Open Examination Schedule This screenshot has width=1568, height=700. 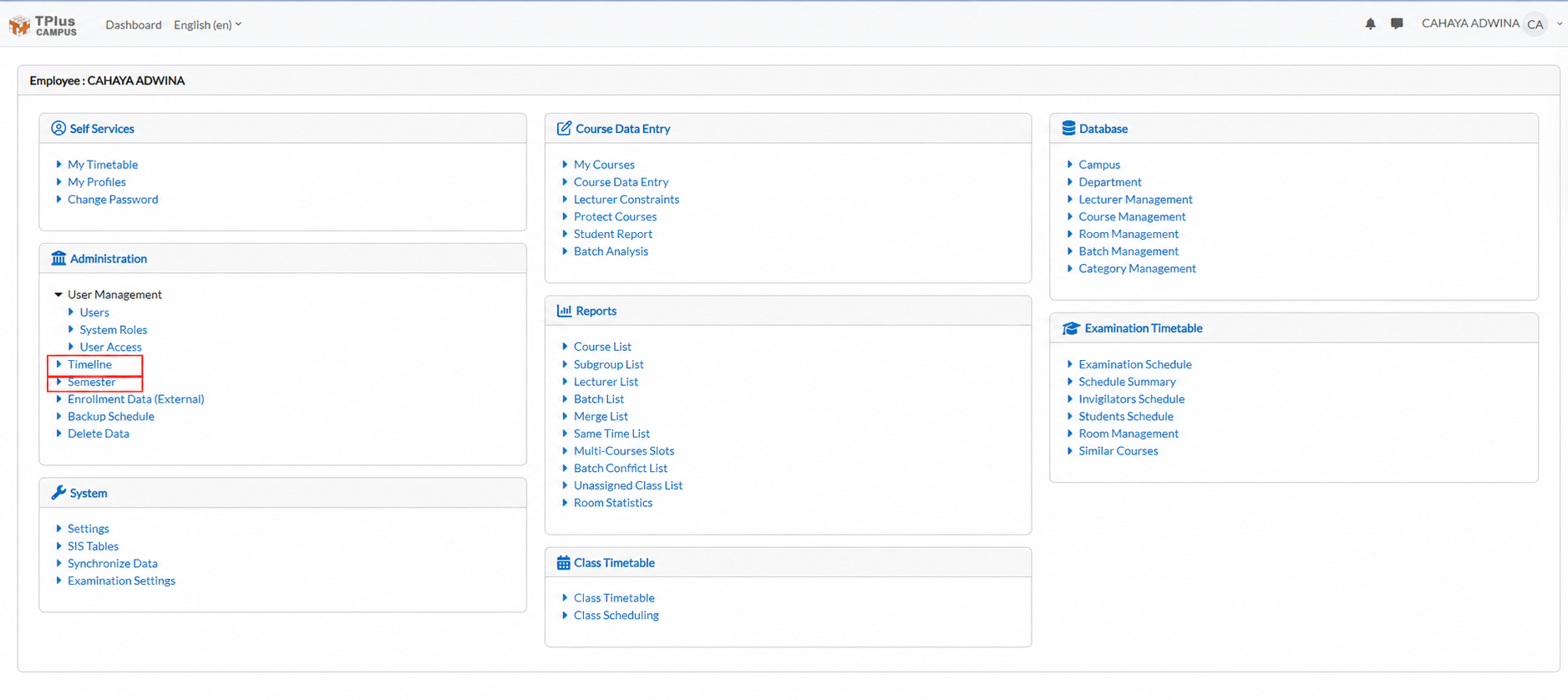click(1135, 364)
